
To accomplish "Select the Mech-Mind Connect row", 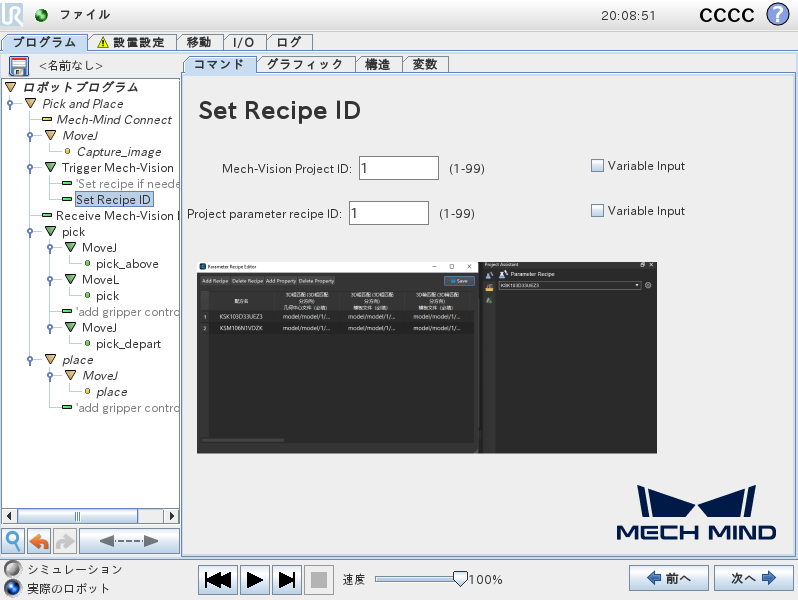I will click(114, 120).
